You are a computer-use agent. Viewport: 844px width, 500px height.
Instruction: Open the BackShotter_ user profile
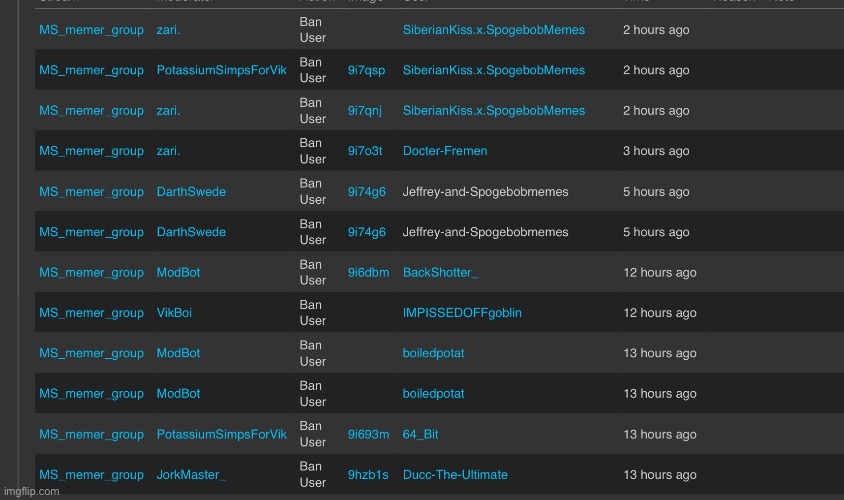[440, 272]
